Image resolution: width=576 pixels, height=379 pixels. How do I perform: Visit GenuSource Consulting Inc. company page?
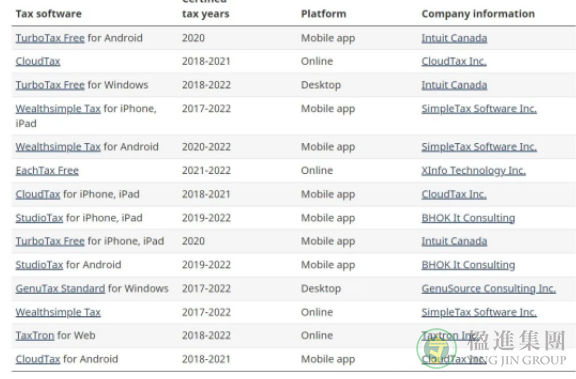(489, 289)
